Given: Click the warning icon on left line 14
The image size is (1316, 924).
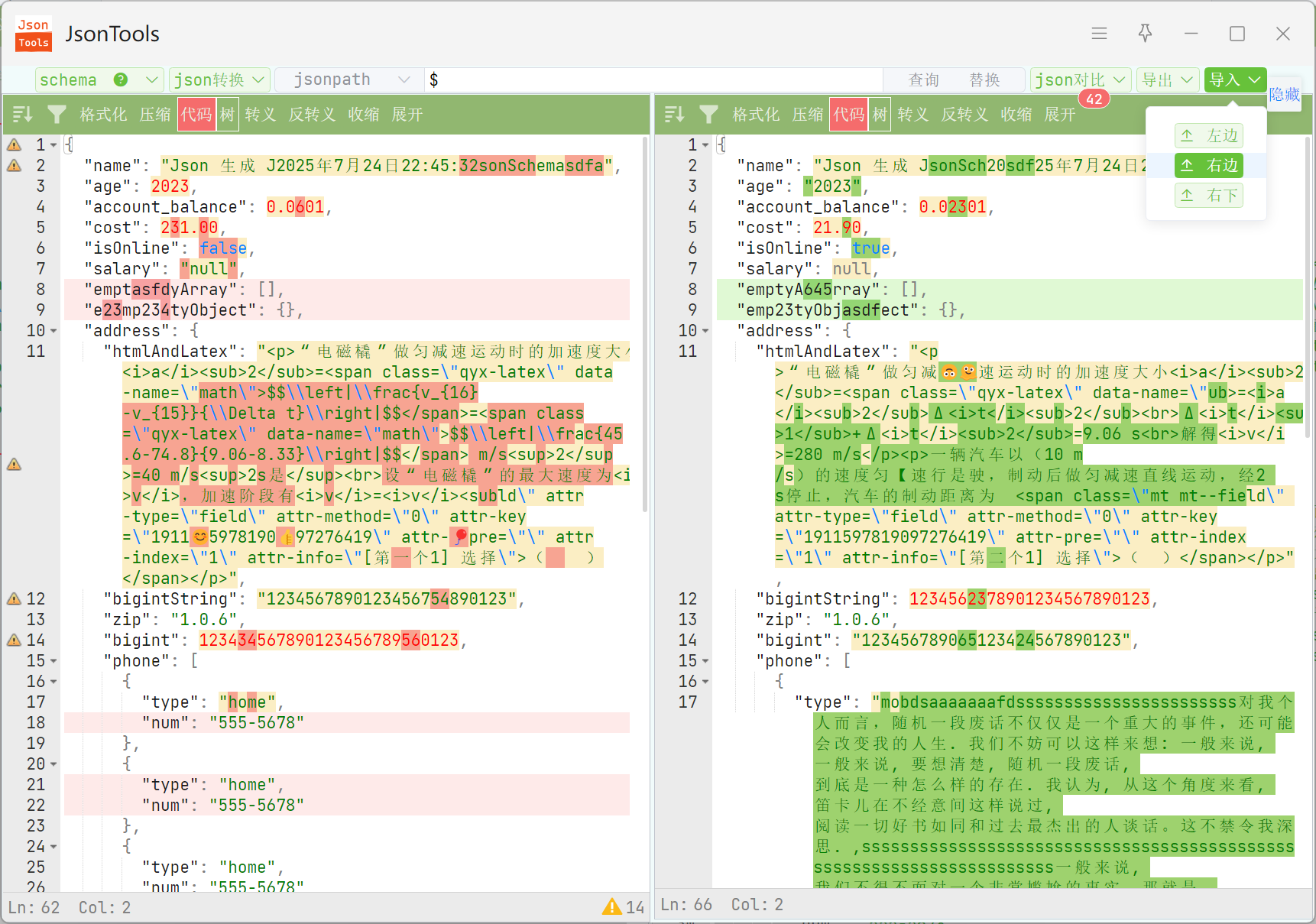Looking at the screenshot, I should (x=14, y=640).
